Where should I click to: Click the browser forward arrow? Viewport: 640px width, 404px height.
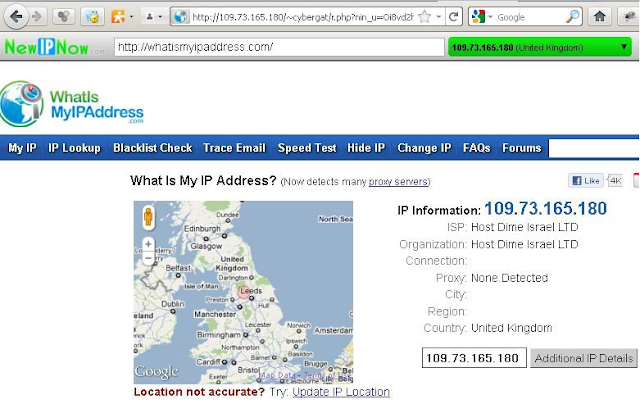click(x=37, y=17)
